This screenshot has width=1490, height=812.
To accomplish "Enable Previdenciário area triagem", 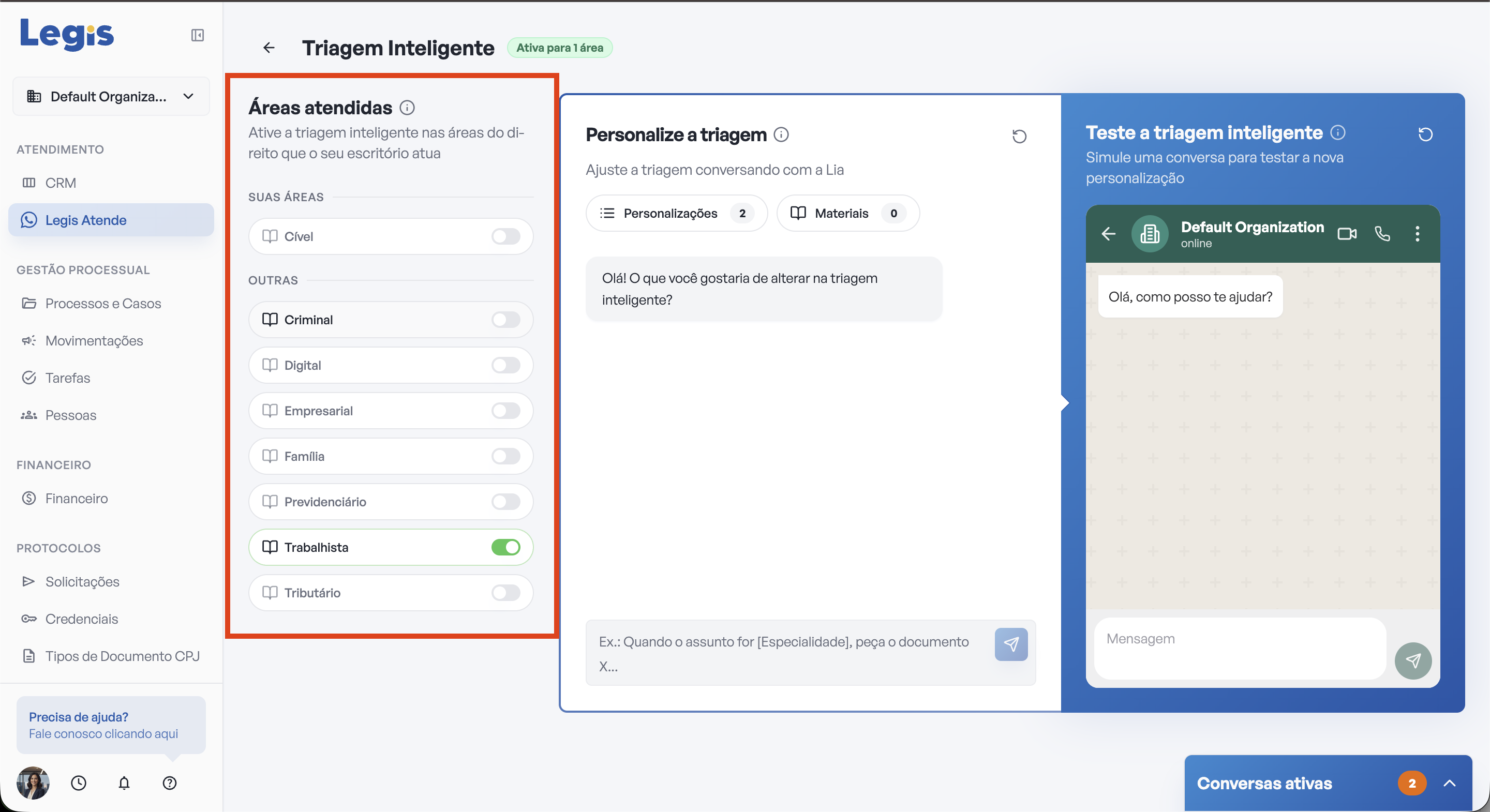I will click(x=505, y=502).
